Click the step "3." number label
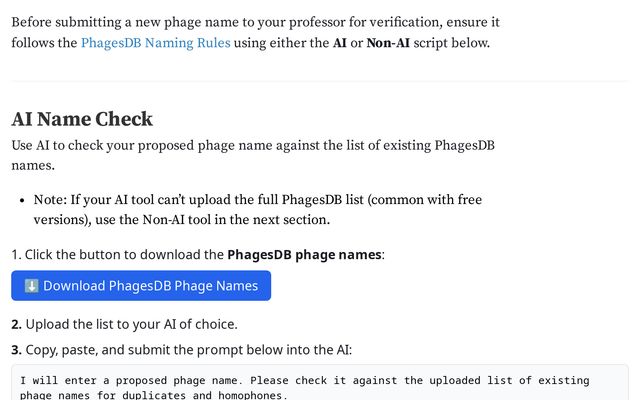Image resolution: width=640 pixels, height=400 pixels. (17, 349)
